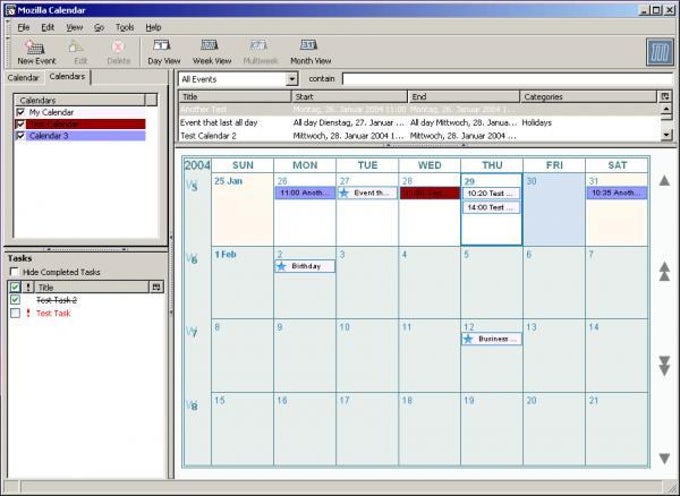The image size is (680, 496).
Task: Click the double up arrow beside calendar
Action: [664, 272]
